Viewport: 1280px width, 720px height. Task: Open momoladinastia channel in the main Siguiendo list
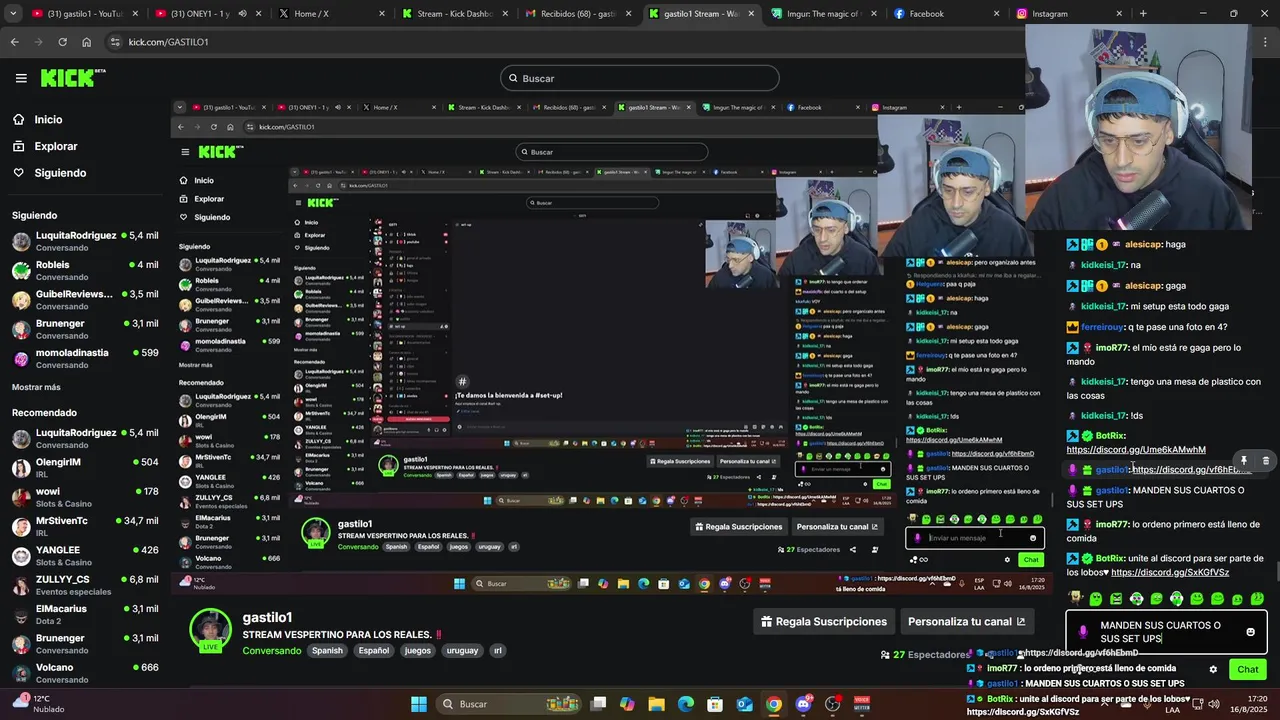pyautogui.click(x=85, y=358)
